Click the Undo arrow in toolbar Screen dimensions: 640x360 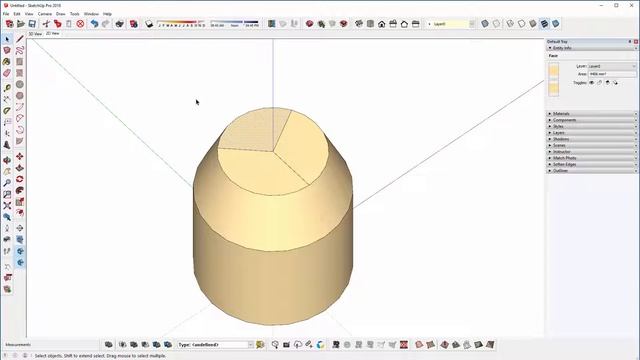coord(94,24)
